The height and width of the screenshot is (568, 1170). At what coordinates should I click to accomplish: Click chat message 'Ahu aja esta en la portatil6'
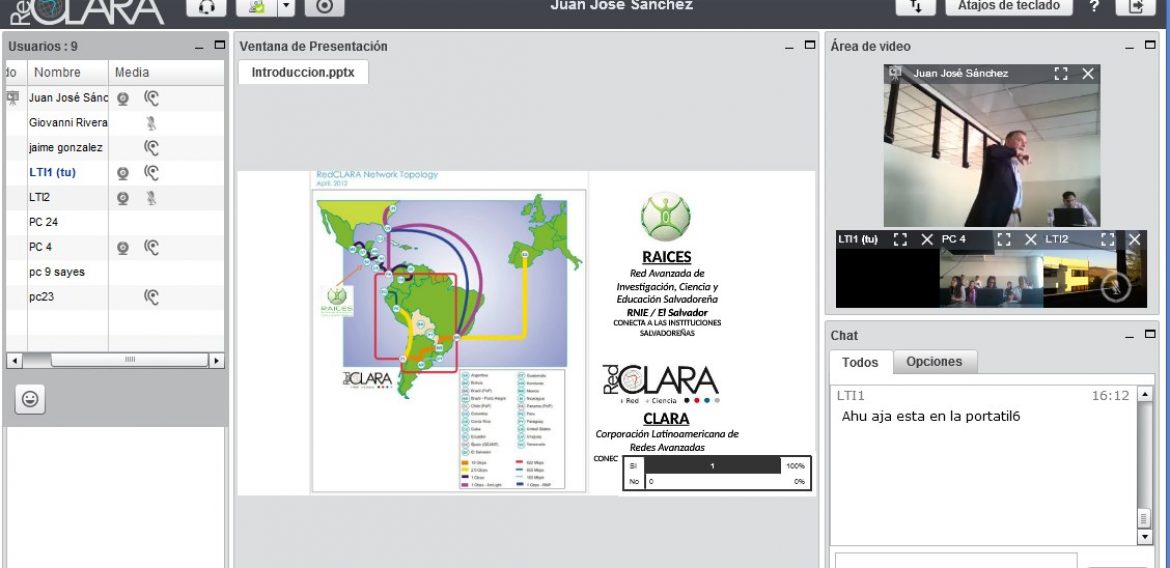[x=930, y=416]
